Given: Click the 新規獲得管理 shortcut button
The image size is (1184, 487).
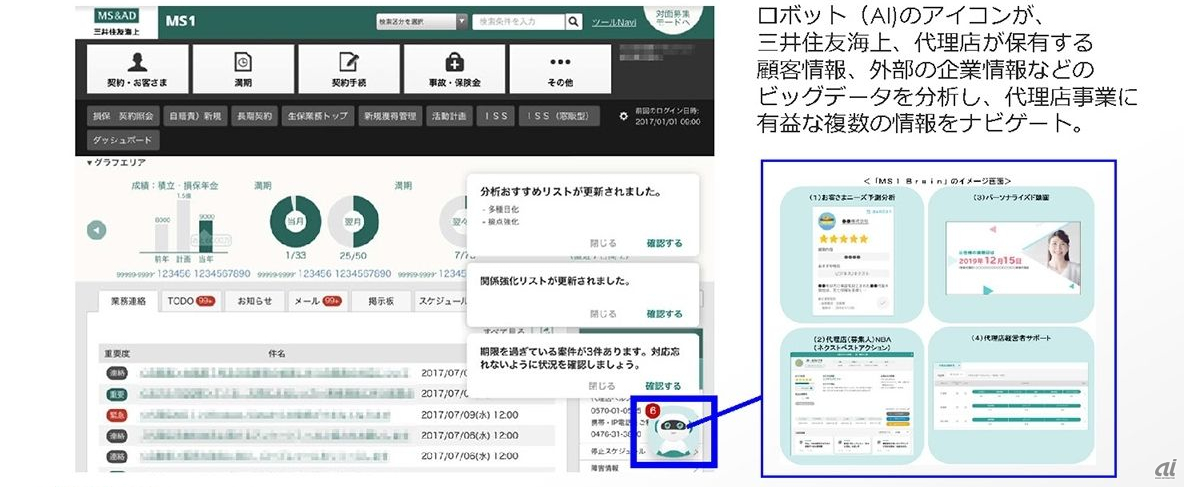Looking at the screenshot, I should 390,117.
